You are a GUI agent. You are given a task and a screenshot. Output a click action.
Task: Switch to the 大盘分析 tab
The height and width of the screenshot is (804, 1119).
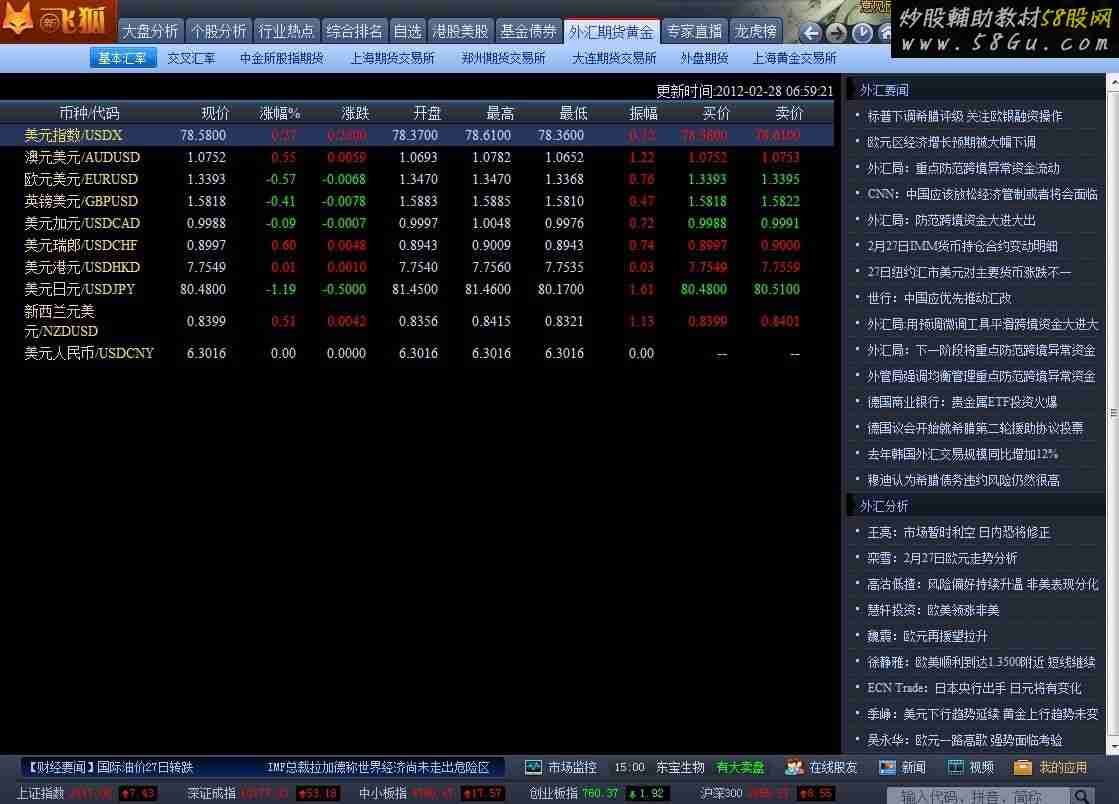(x=150, y=31)
